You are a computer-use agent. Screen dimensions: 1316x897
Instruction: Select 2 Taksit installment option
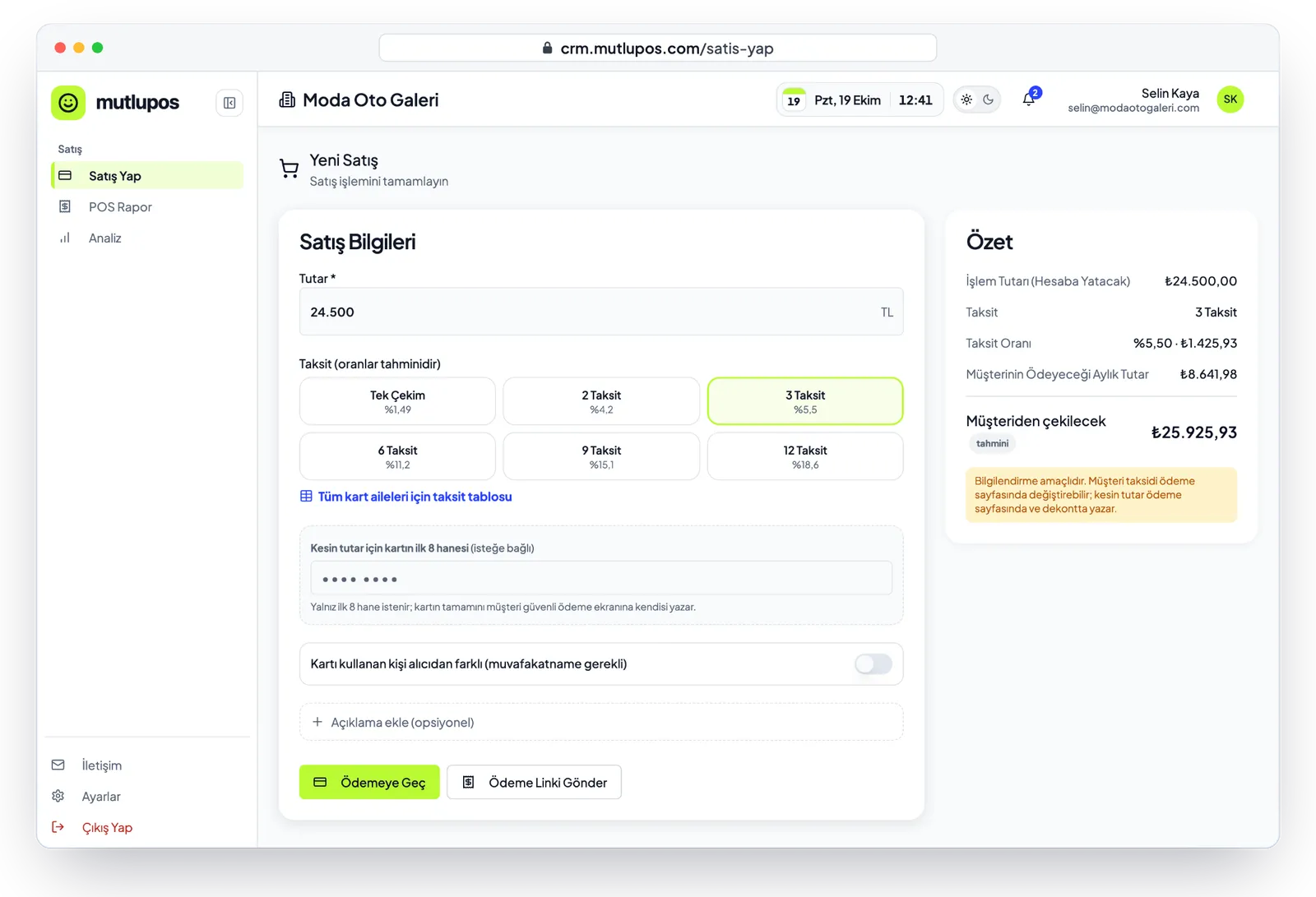click(x=601, y=401)
